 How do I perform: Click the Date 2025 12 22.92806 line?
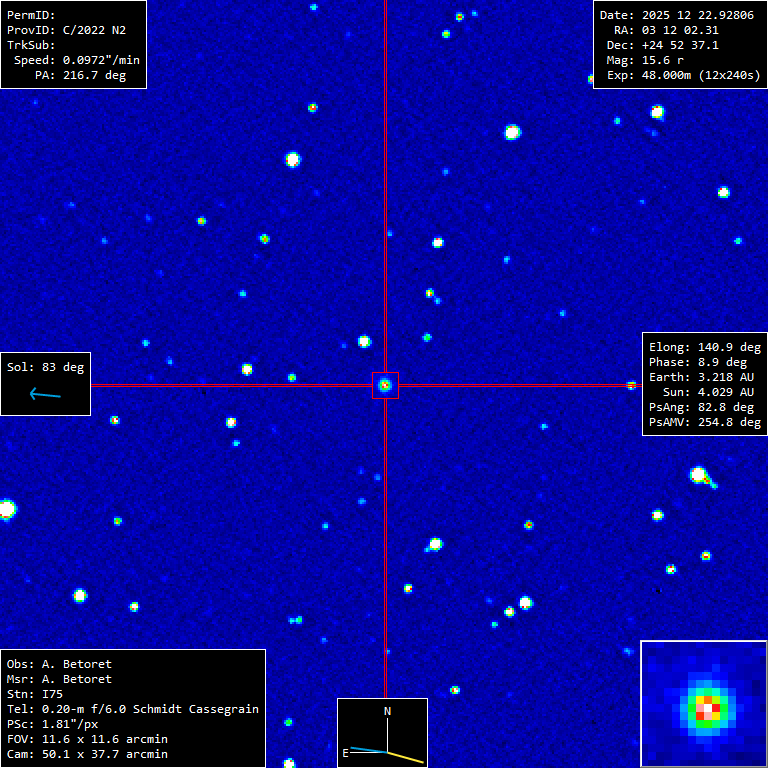click(676, 15)
